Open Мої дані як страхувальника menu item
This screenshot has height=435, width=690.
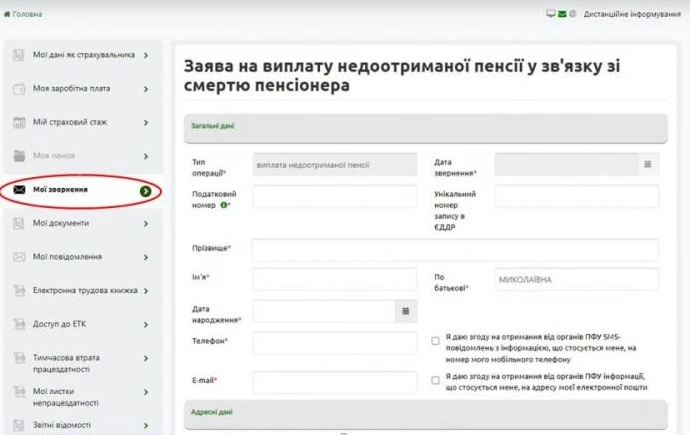tap(83, 55)
